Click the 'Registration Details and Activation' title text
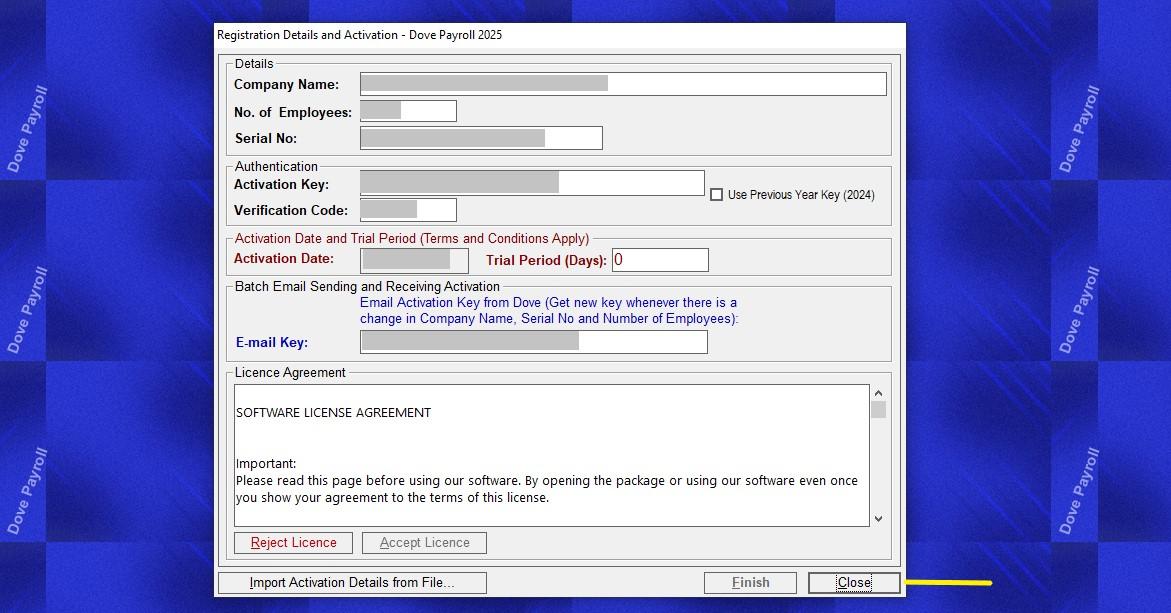This screenshot has height=613, width=1171. [359, 35]
